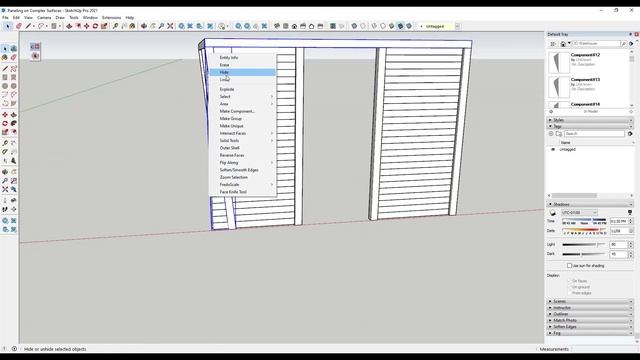The image size is (640, 360).
Task: Click Component#12 thumbnail
Action: tap(559, 62)
